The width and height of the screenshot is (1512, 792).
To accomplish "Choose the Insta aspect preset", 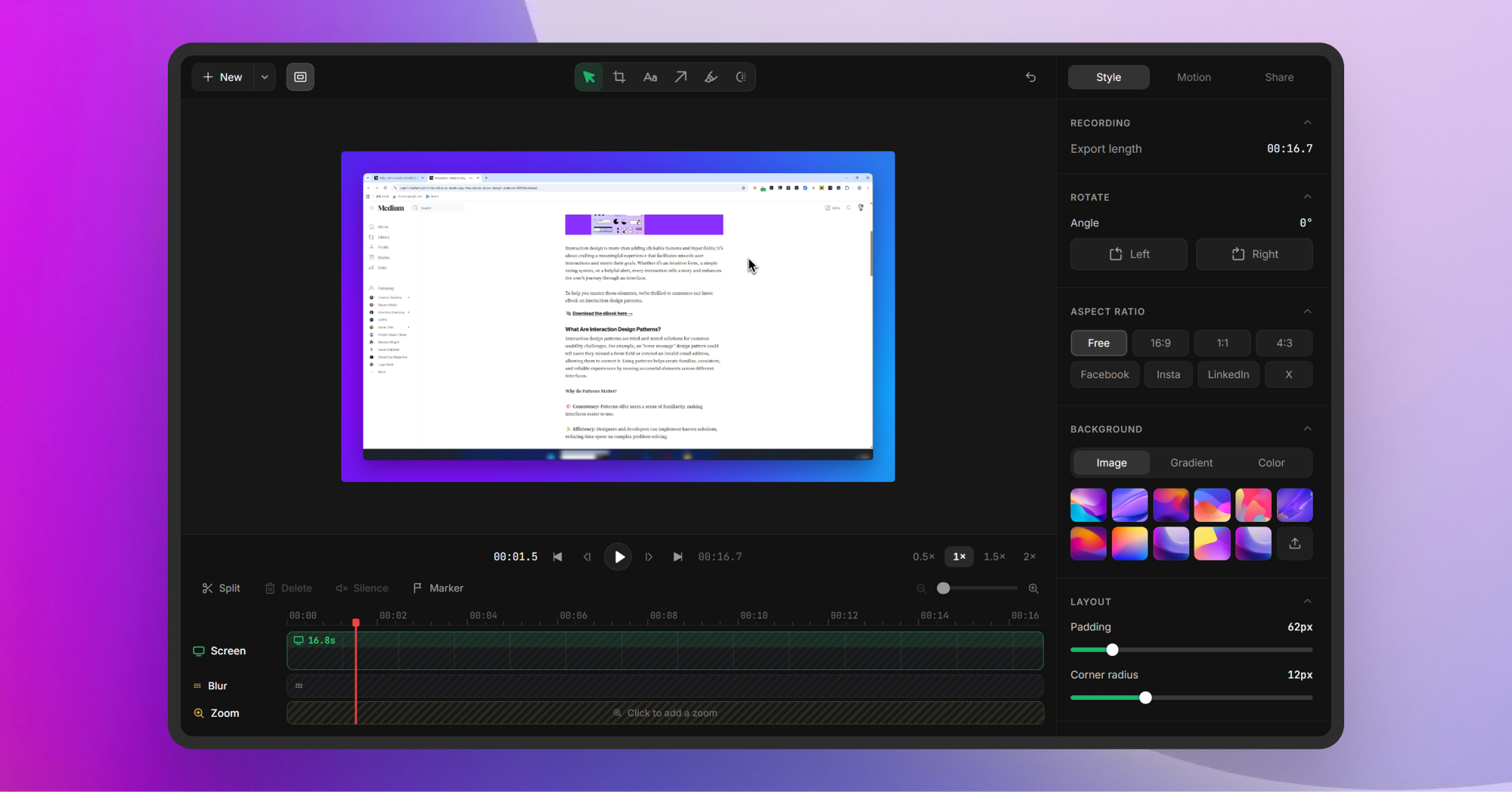I will pyautogui.click(x=1168, y=375).
